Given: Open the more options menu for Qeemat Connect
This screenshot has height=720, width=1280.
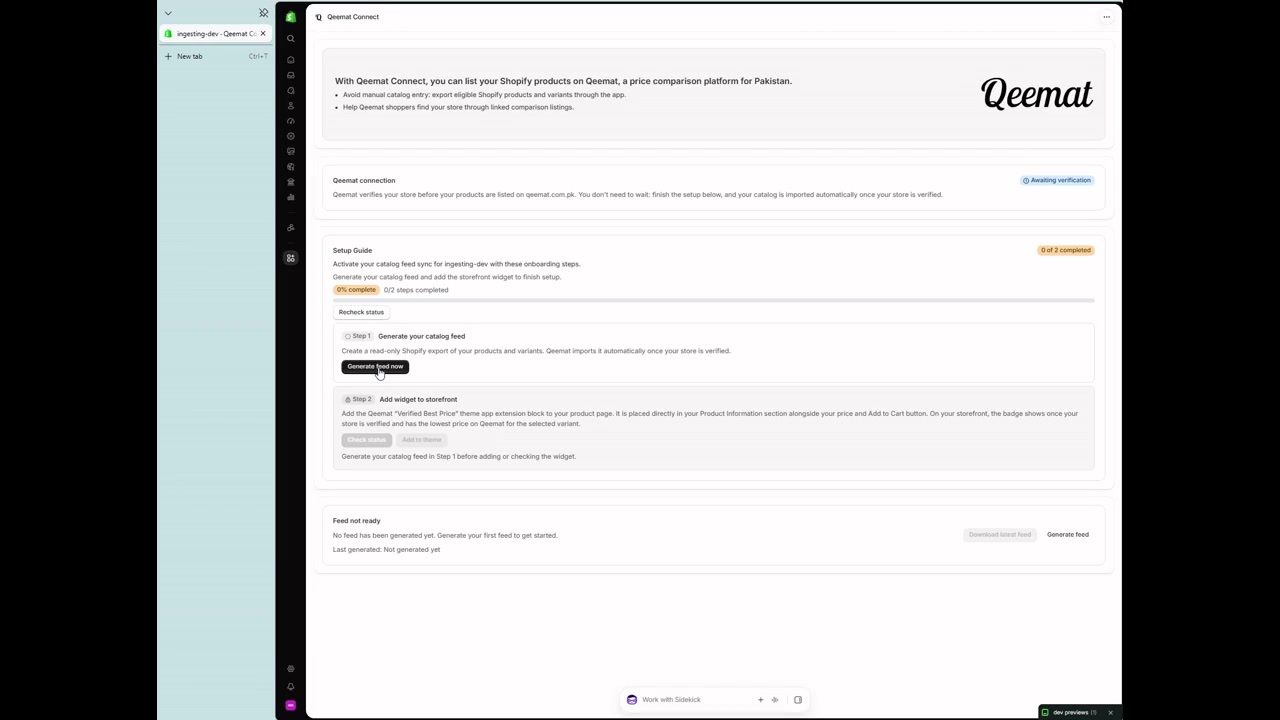Looking at the screenshot, I should [x=1106, y=17].
